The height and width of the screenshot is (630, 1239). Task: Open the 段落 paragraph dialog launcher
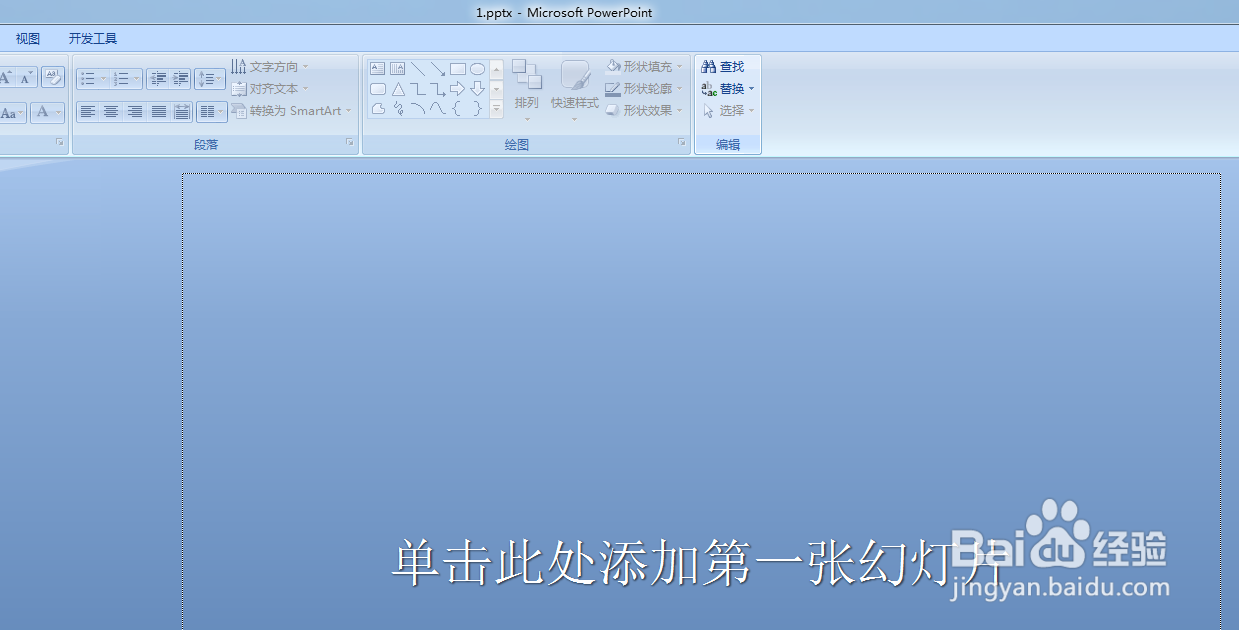tap(350, 143)
